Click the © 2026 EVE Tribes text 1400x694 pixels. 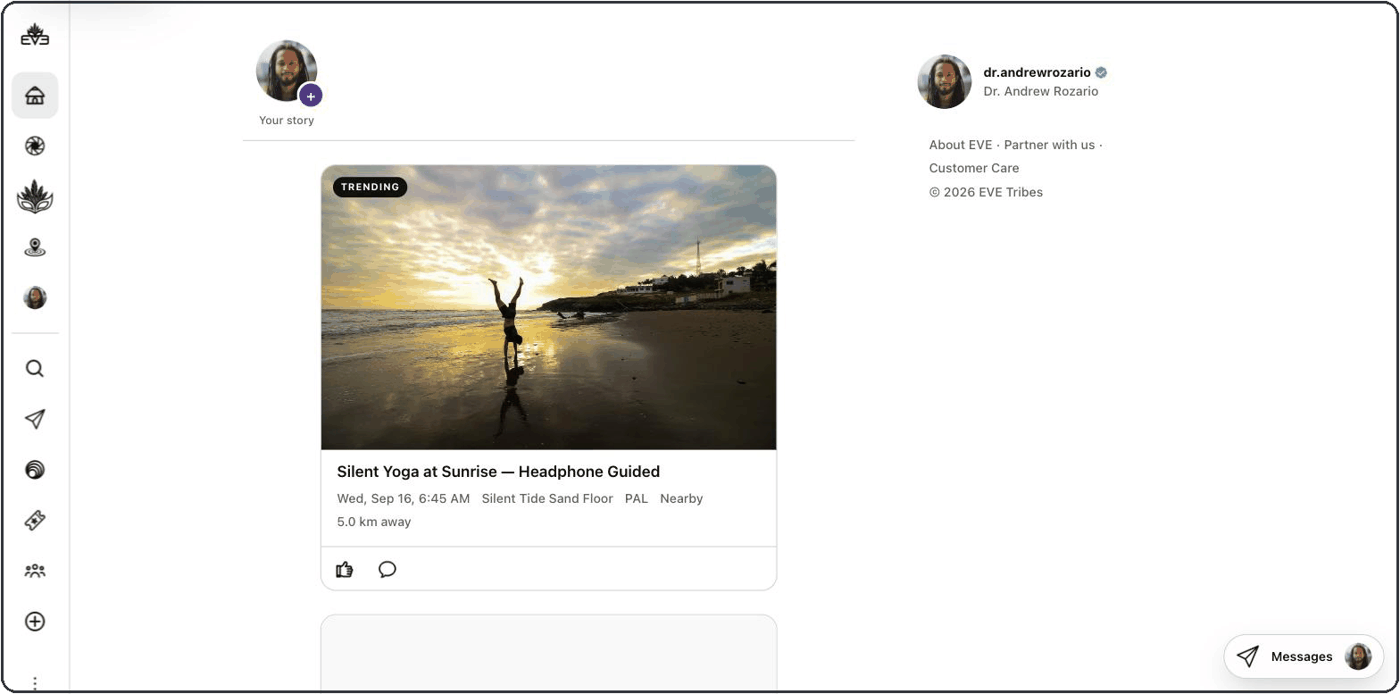(x=986, y=192)
